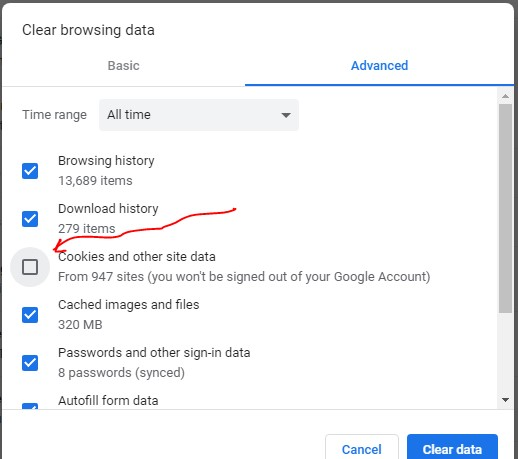Uncheck the Browsing history checkbox
518x459 pixels.
[x=30, y=171]
